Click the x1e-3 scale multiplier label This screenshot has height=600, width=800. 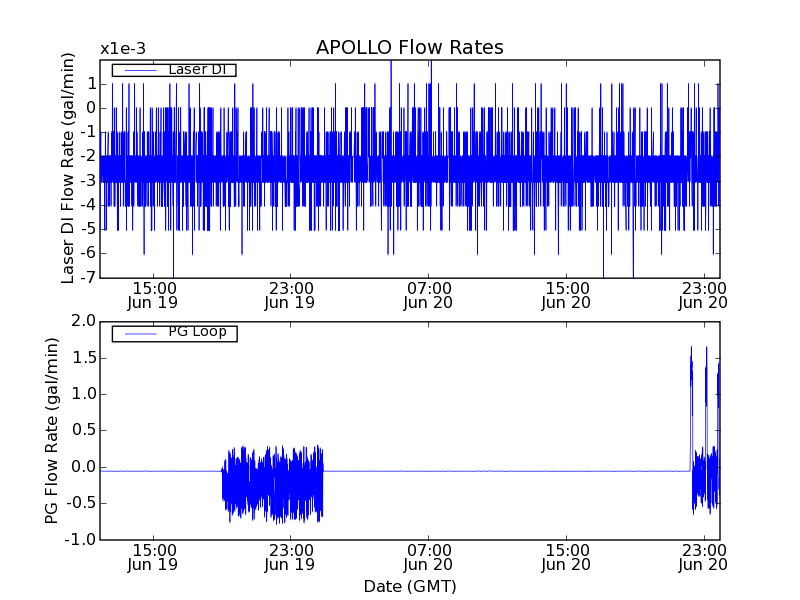coord(122,48)
